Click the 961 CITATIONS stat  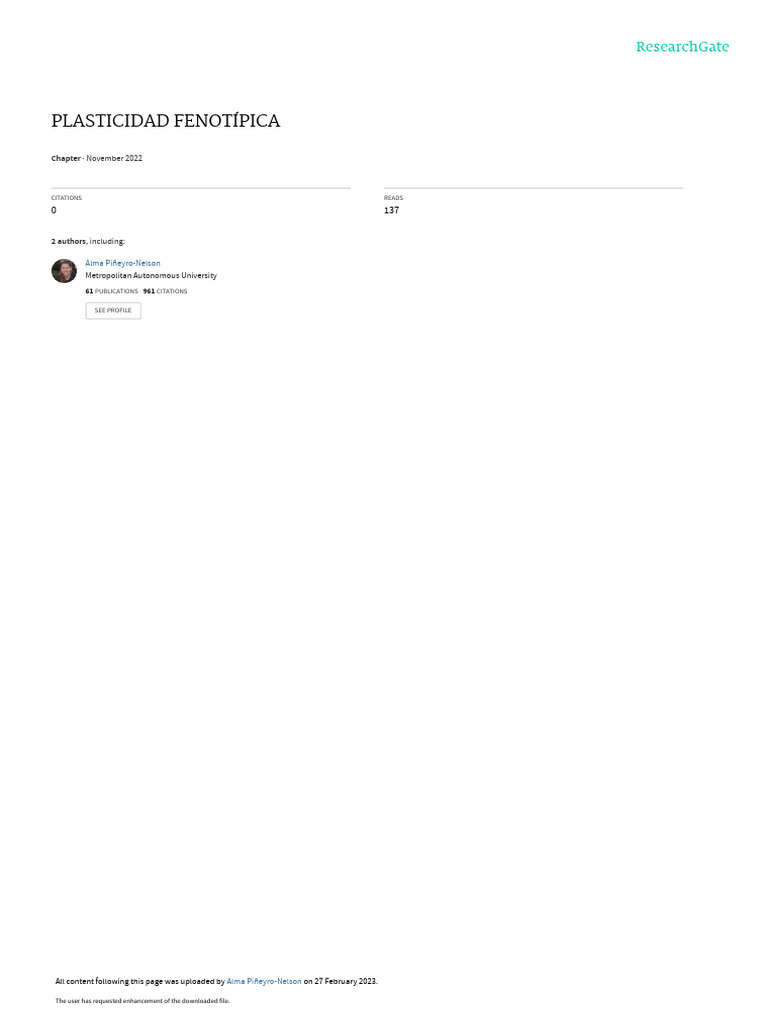[165, 291]
